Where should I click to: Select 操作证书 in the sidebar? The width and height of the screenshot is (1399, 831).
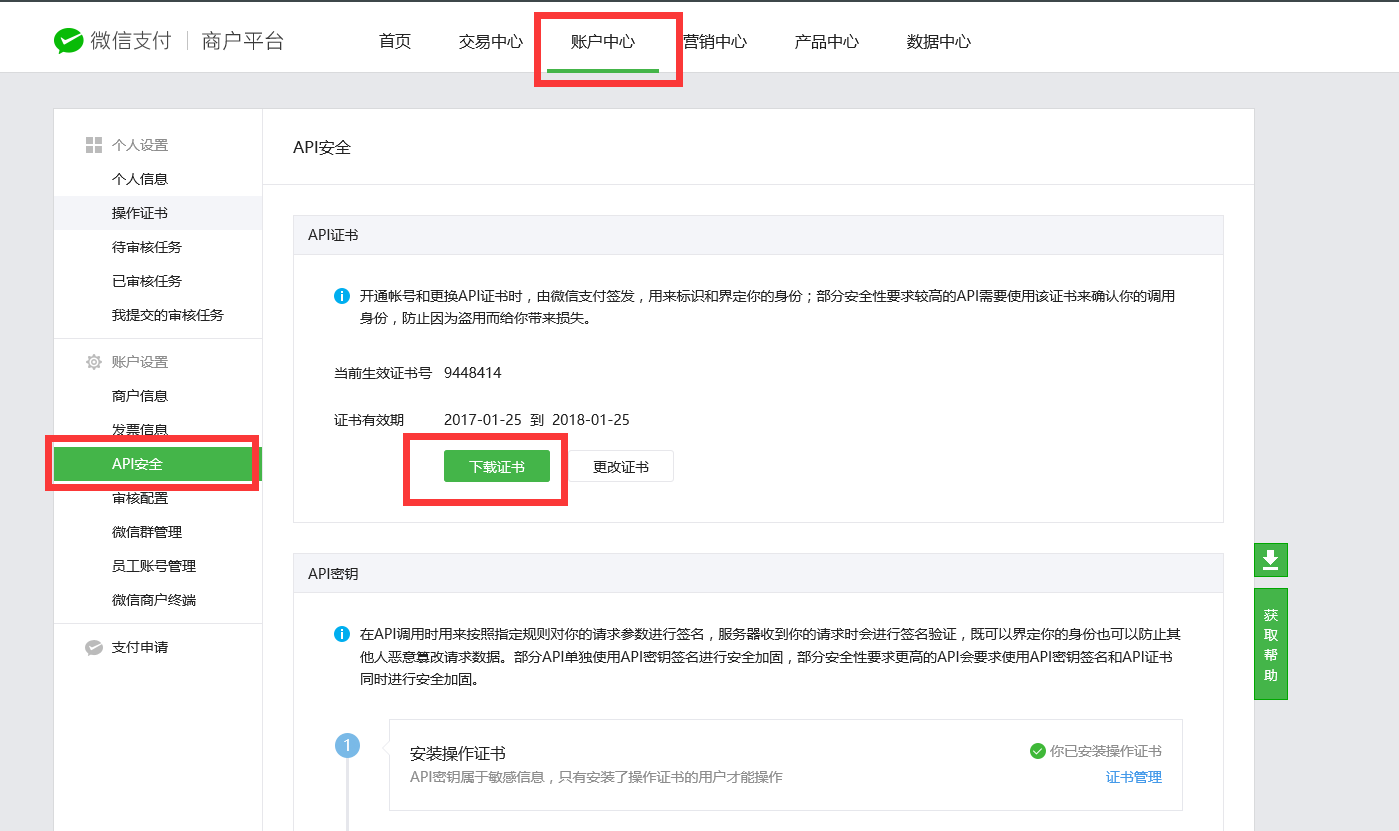tap(140, 213)
